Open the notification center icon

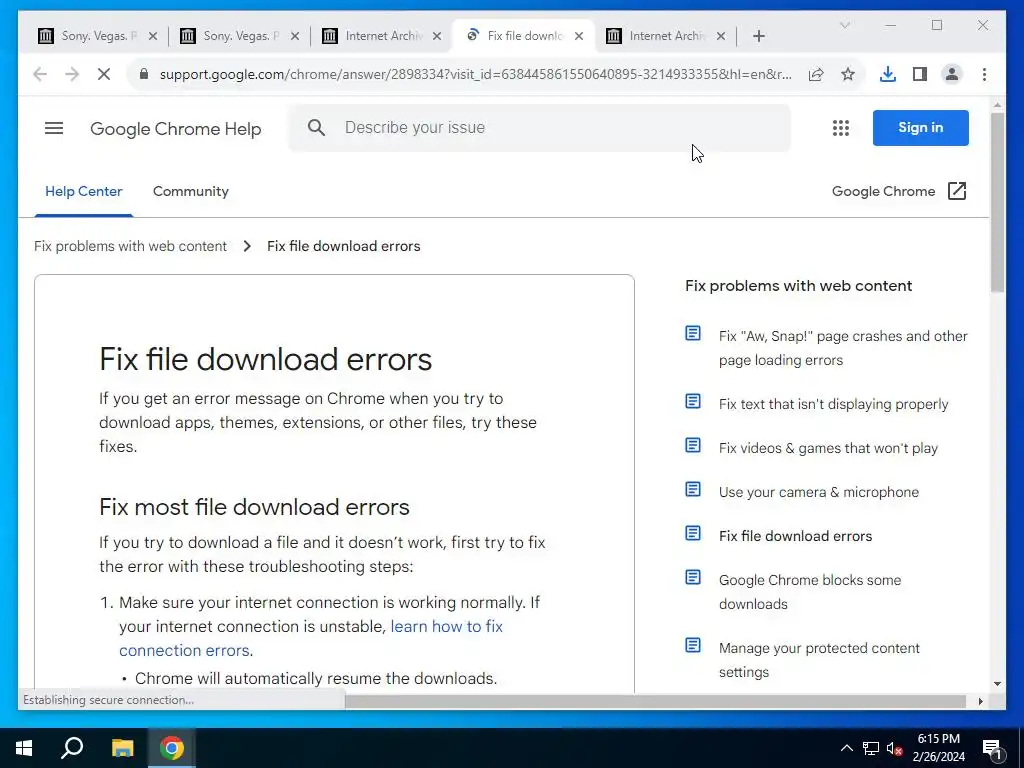(x=993, y=748)
